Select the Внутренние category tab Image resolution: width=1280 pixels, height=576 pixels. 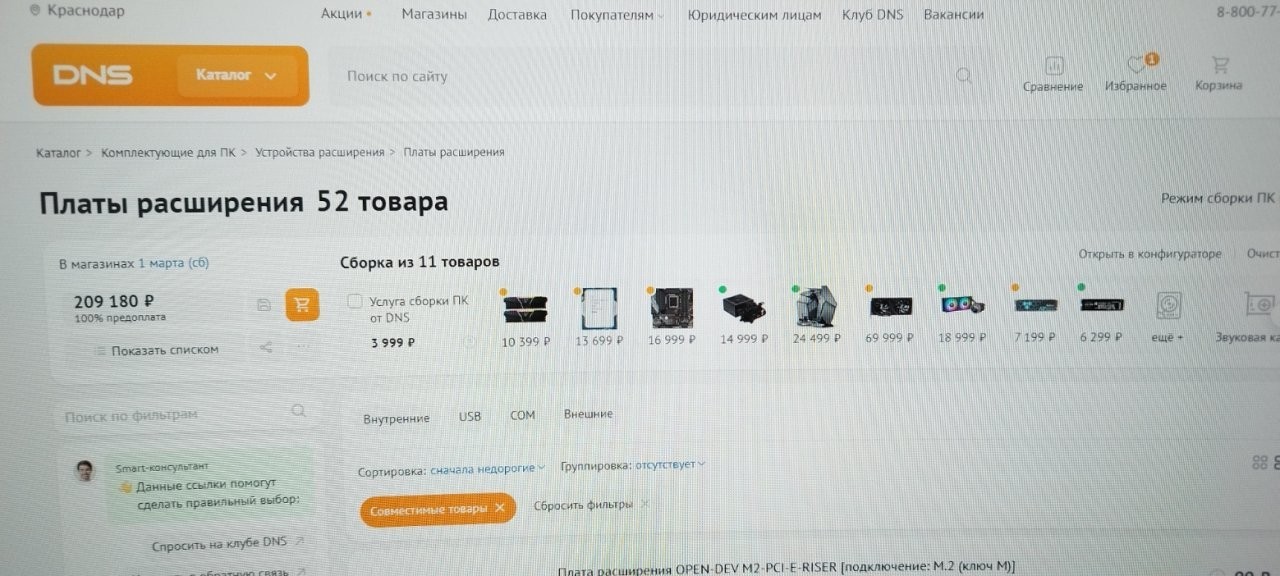(396, 419)
